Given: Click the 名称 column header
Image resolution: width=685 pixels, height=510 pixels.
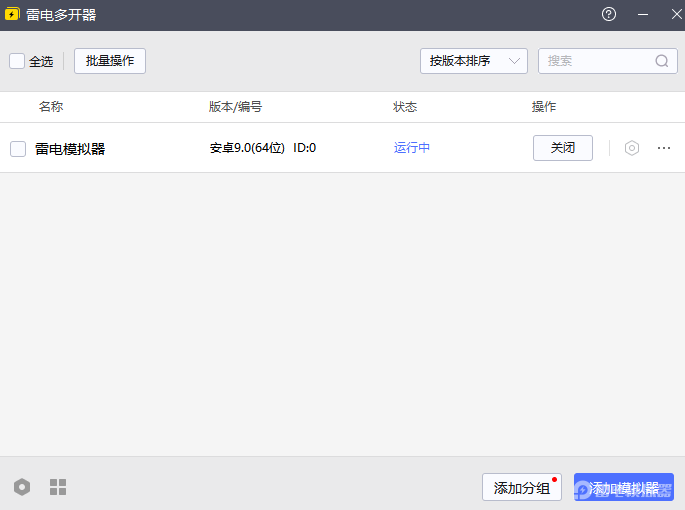Looking at the screenshot, I should (51, 107).
